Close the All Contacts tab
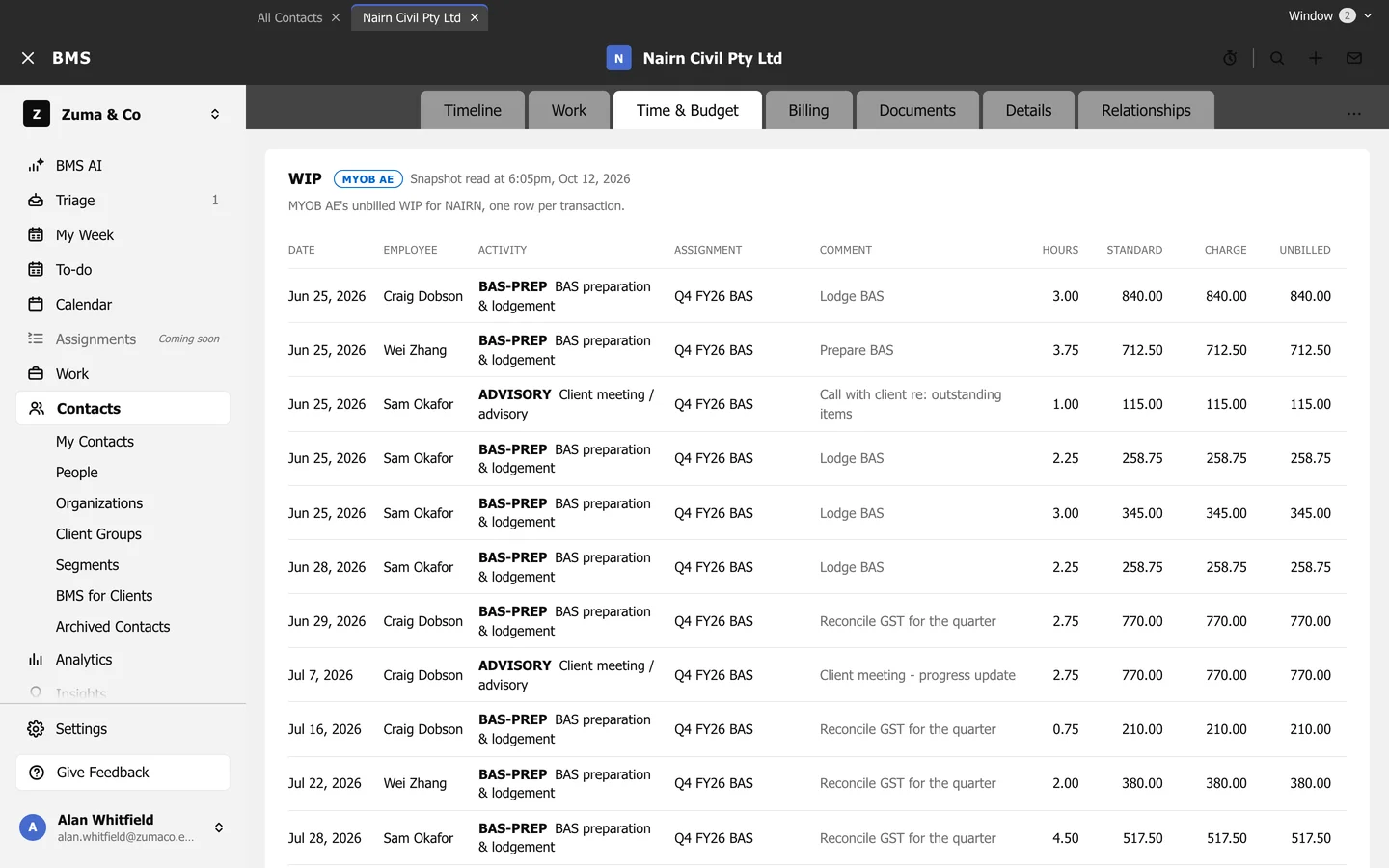Viewport: 1389px width, 868px height. click(336, 17)
